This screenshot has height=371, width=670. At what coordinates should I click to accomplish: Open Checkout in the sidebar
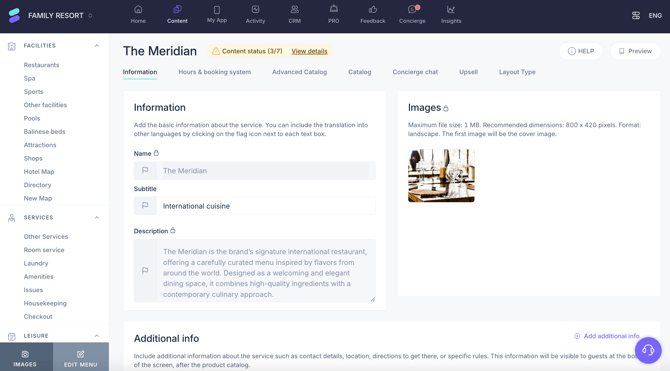(x=38, y=317)
